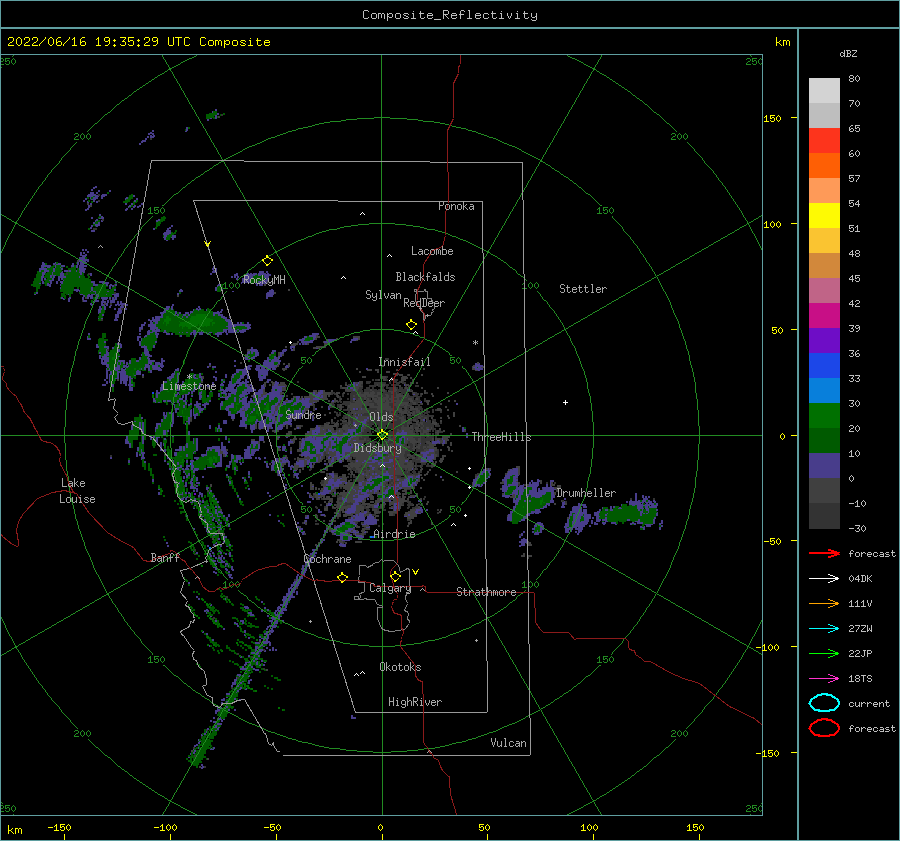Click the bright yellow 54 dBZ swatch
The width and height of the screenshot is (900, 841).
pos(824,215)
